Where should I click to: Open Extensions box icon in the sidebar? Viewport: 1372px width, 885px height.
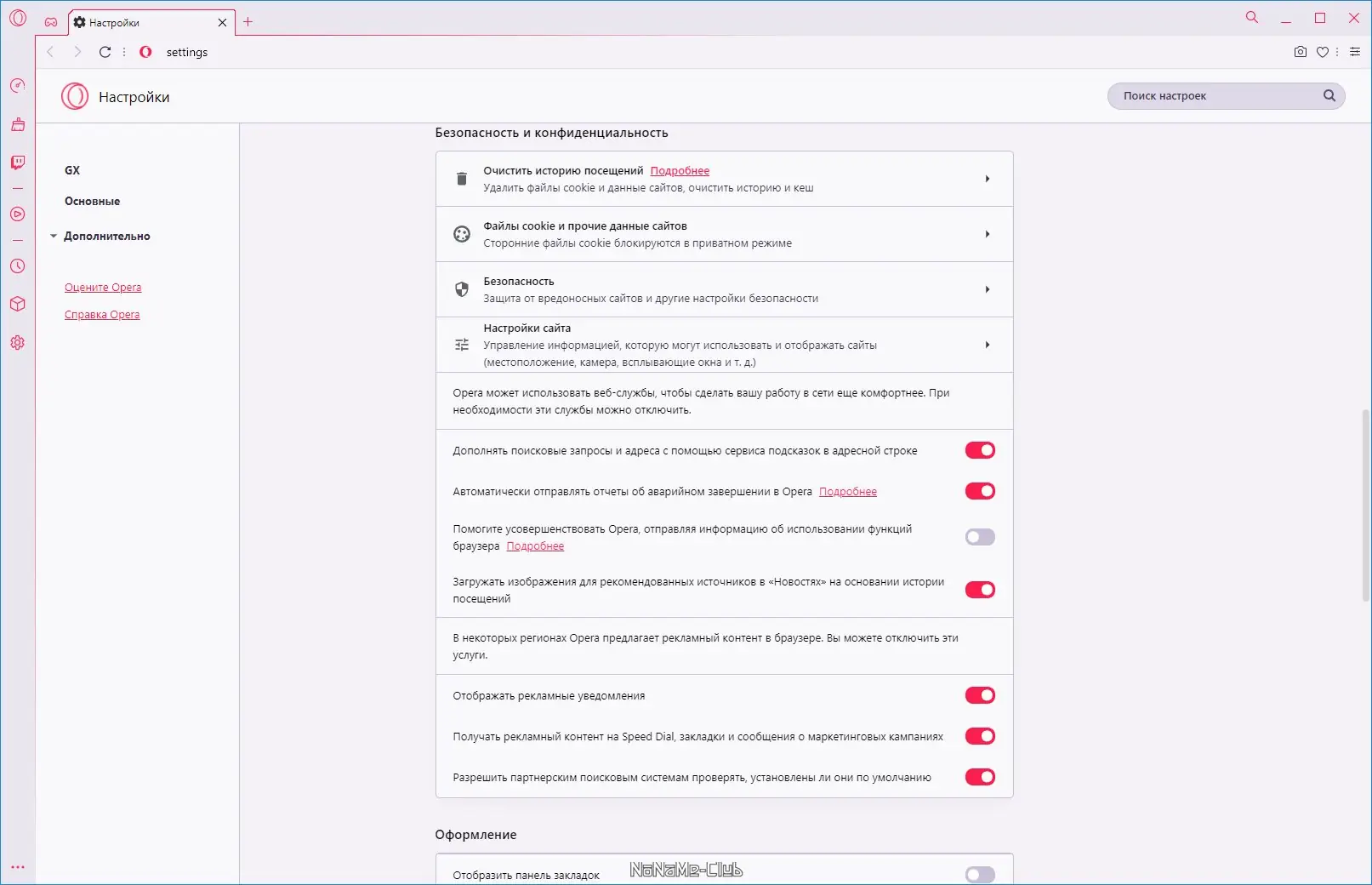click(18, 304)
